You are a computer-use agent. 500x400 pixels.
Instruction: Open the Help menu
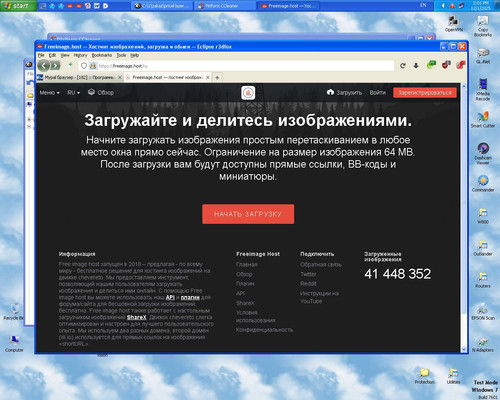coord(134,55)
